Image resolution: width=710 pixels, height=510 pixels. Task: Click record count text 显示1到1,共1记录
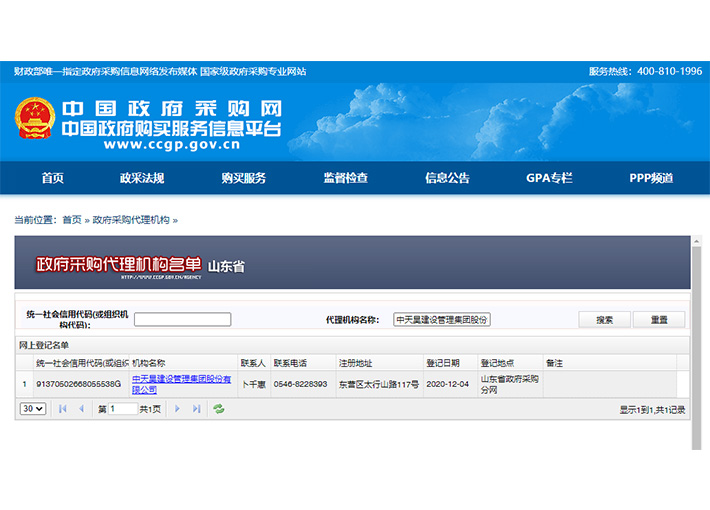[x=652, y=409]
